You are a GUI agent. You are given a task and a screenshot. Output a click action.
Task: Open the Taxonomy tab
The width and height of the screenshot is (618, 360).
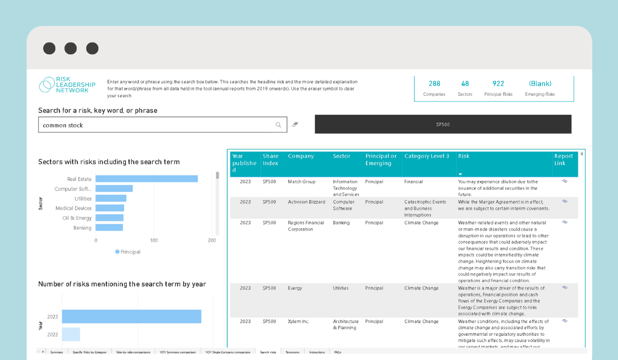tap(292, 352)
